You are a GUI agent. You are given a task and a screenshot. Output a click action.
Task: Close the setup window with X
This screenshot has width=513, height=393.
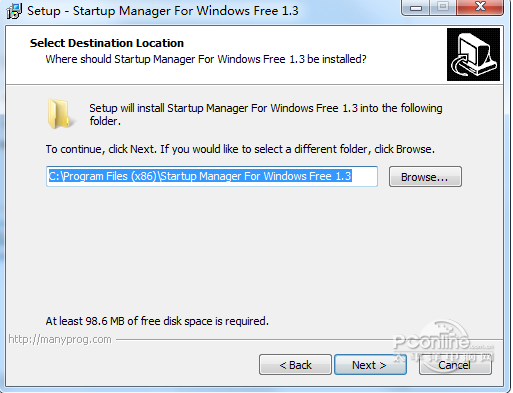480,7
